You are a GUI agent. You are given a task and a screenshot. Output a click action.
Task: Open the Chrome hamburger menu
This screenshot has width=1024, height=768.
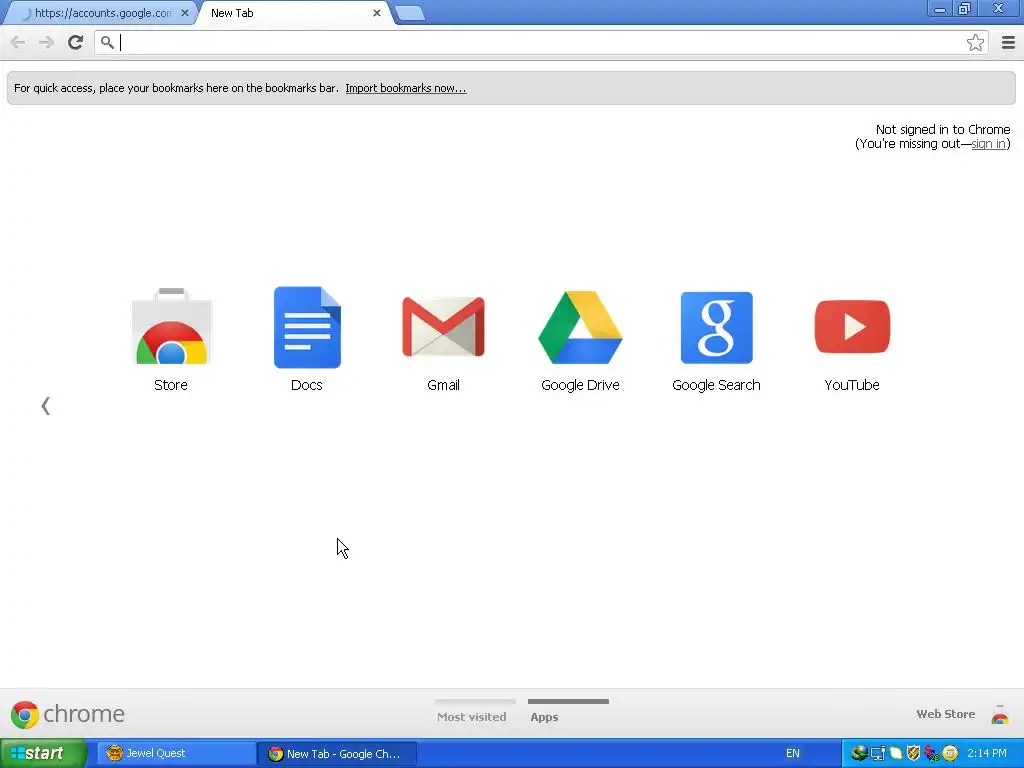point(1008,42)
